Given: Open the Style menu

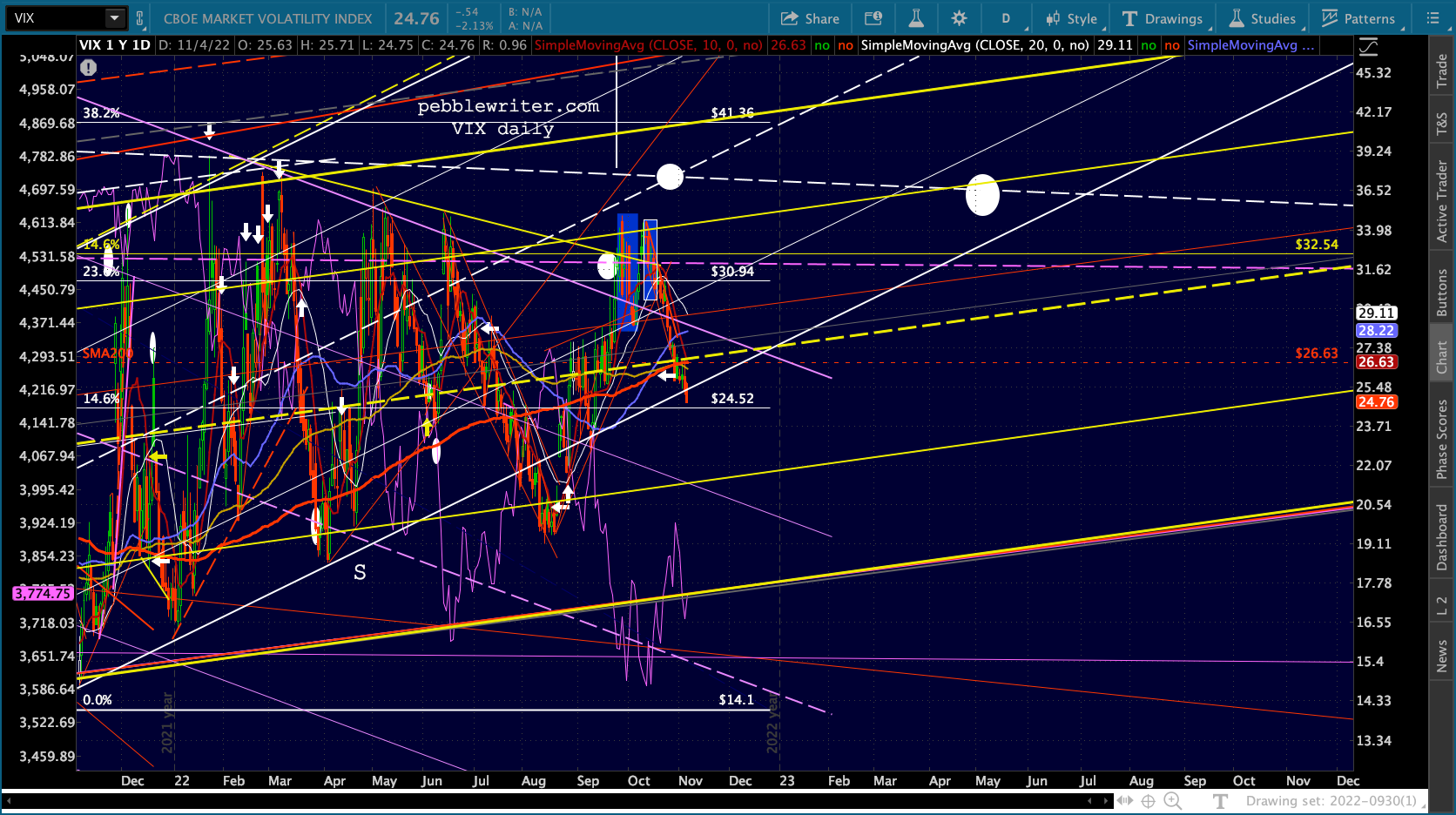Looking at the screenshot, I should pyautogui.click(x=1073, y=18).
